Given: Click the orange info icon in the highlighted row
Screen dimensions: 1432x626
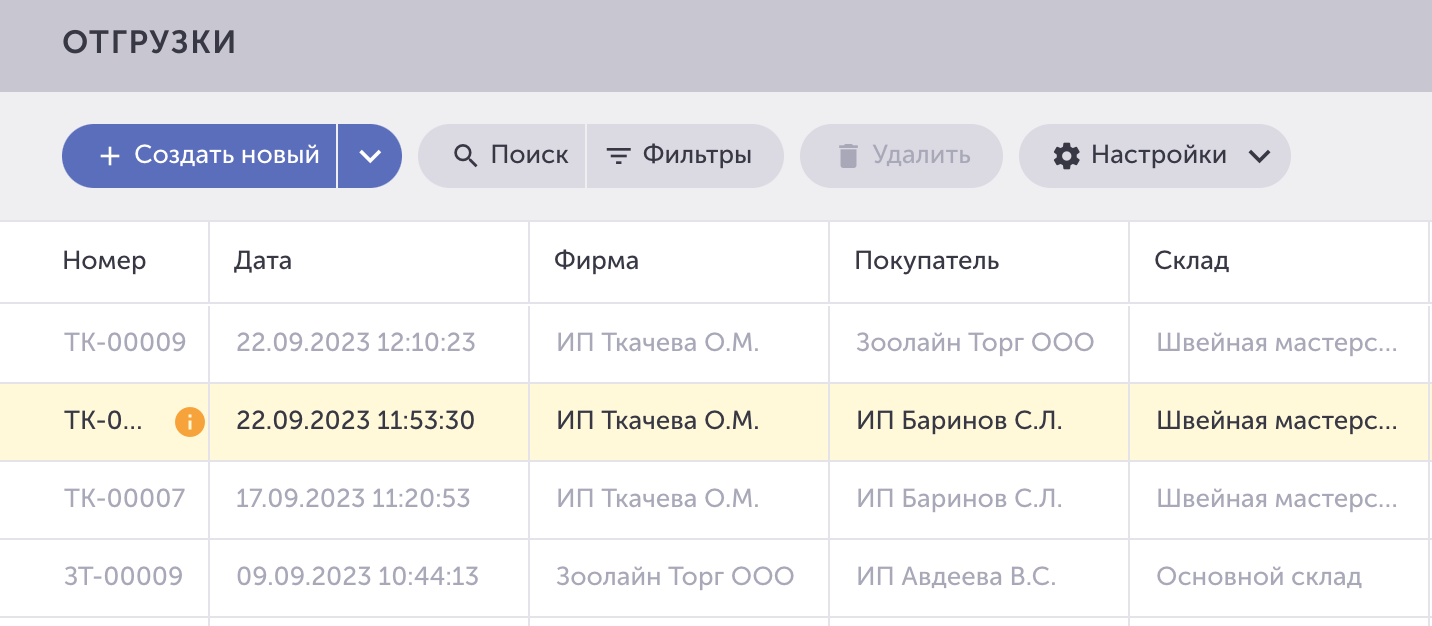Looking at the screenshot, I should tap(189, 422).
